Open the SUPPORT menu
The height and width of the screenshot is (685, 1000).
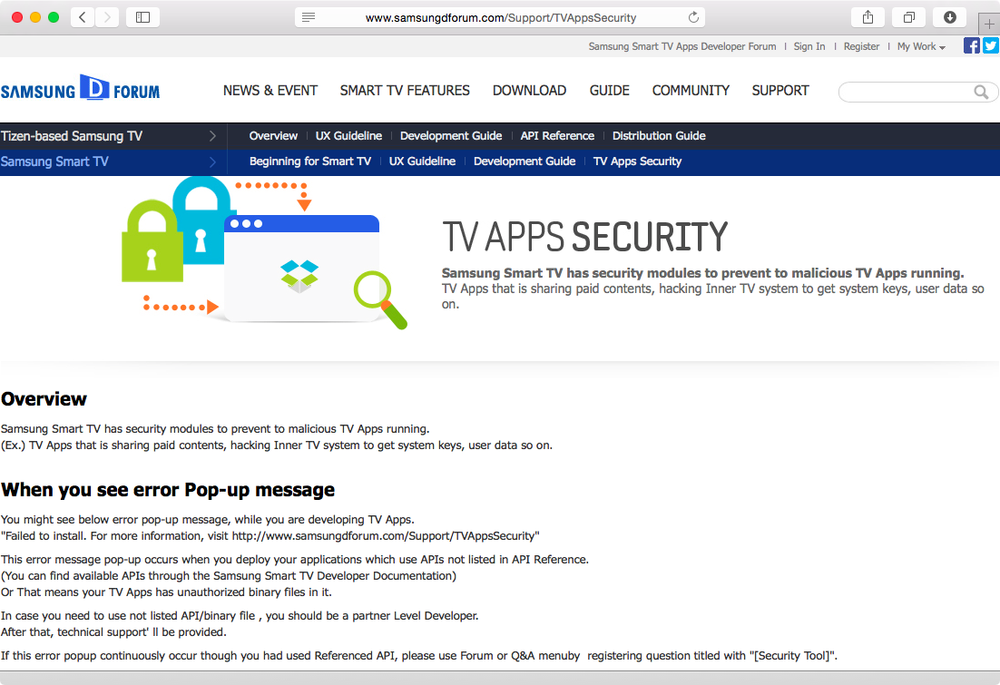780,91
